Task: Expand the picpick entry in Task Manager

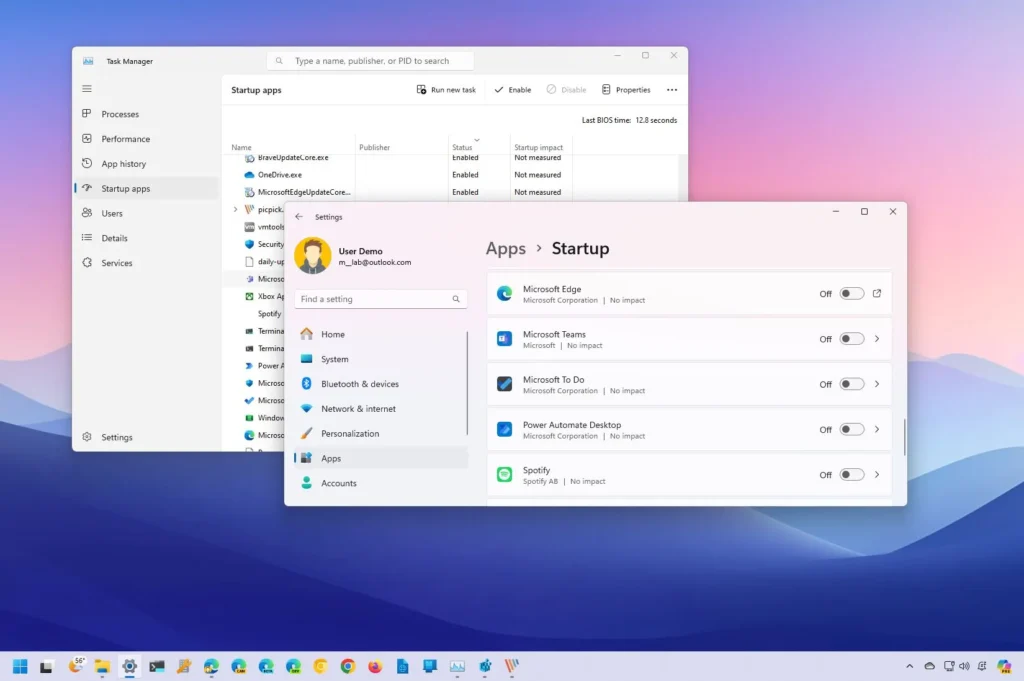Action: (x=236, y=209)
